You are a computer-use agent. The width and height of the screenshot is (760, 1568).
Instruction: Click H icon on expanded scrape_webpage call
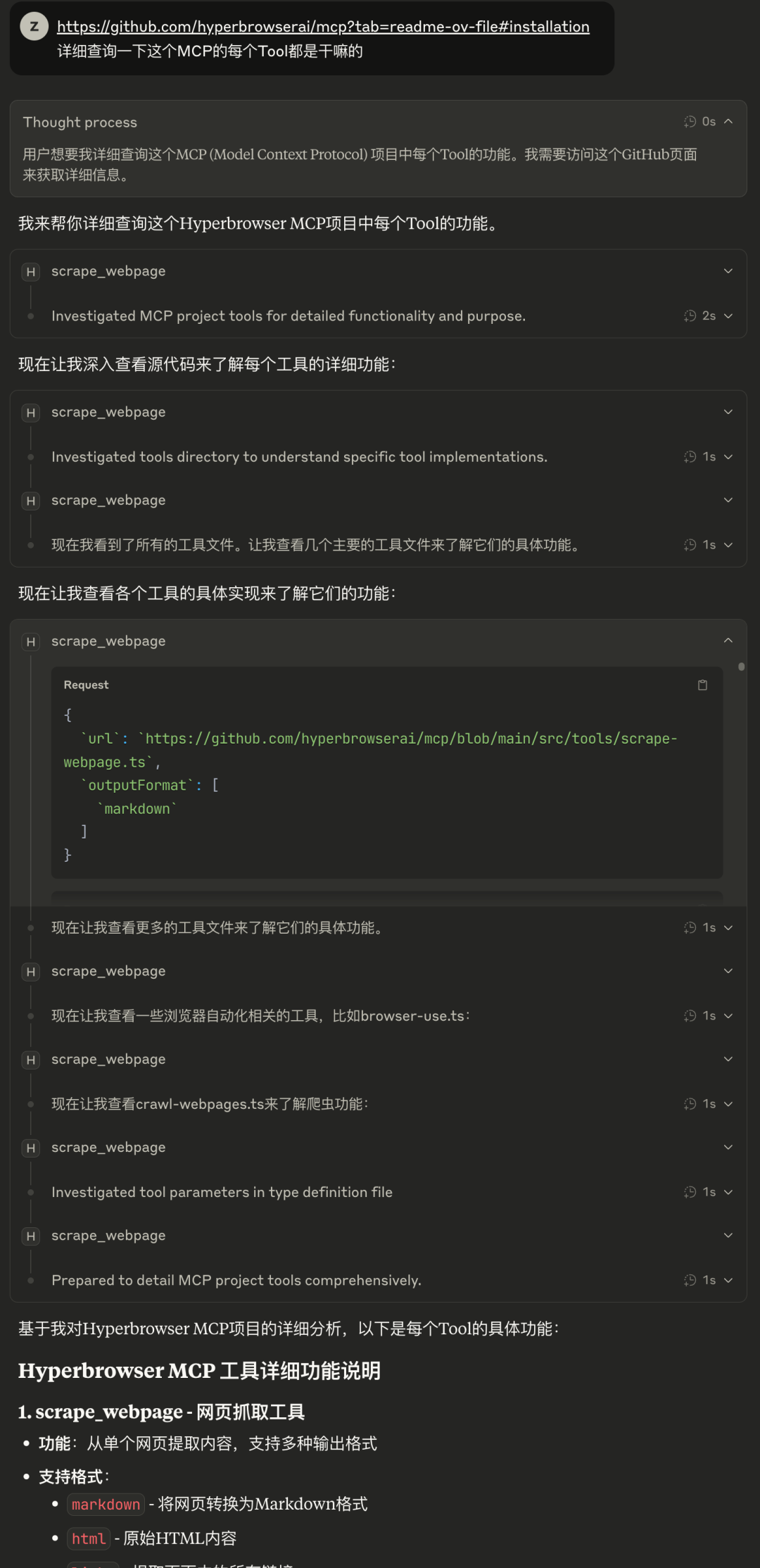click(31, 641)
